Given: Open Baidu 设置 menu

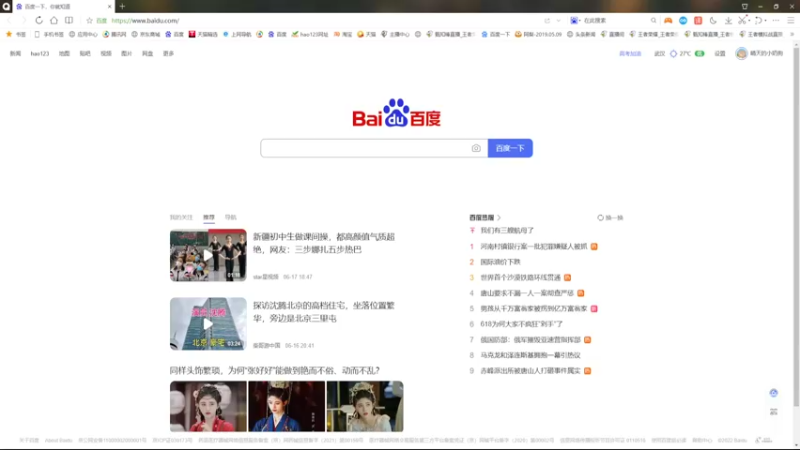Looking at the screenshot, I should tap(720, 54).
